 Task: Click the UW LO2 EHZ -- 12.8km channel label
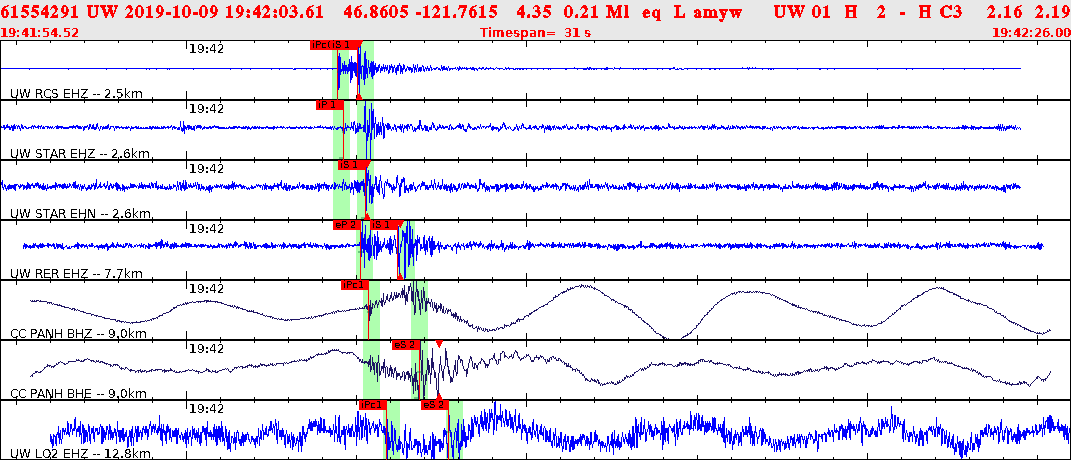tap(81, 455)
